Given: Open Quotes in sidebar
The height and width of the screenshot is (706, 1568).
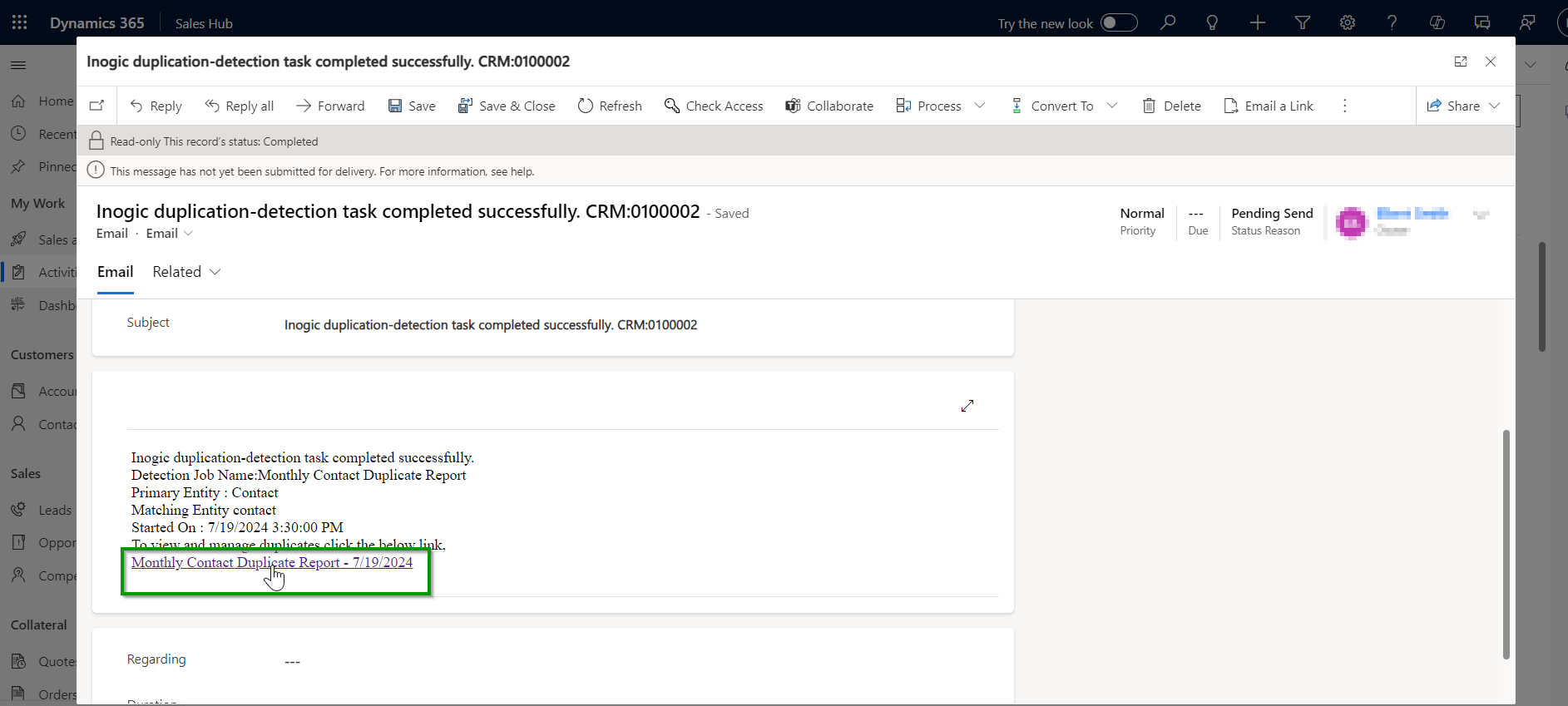Looking at the screenshot, I should coord(42,661).
